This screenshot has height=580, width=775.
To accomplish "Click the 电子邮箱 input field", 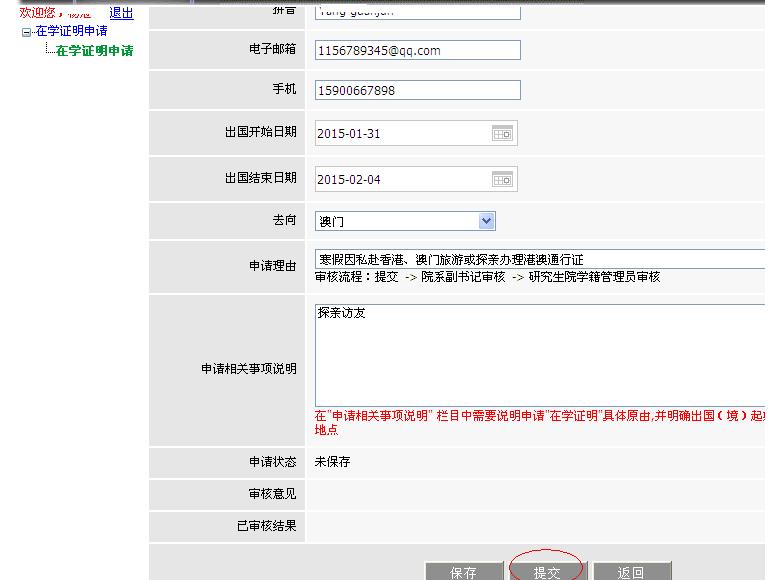I will [417, 50].
